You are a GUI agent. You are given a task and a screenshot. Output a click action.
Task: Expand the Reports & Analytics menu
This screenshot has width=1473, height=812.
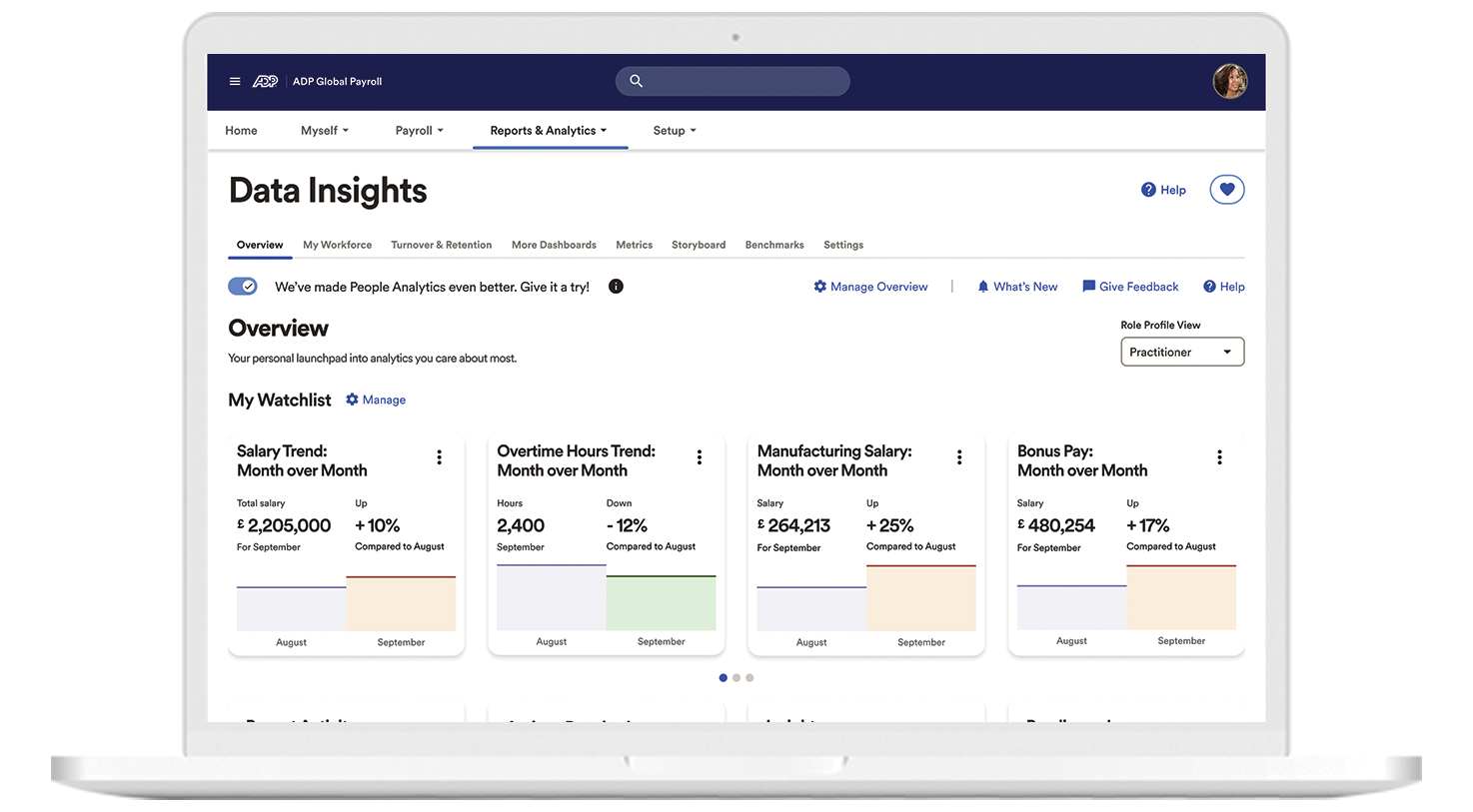549,131
